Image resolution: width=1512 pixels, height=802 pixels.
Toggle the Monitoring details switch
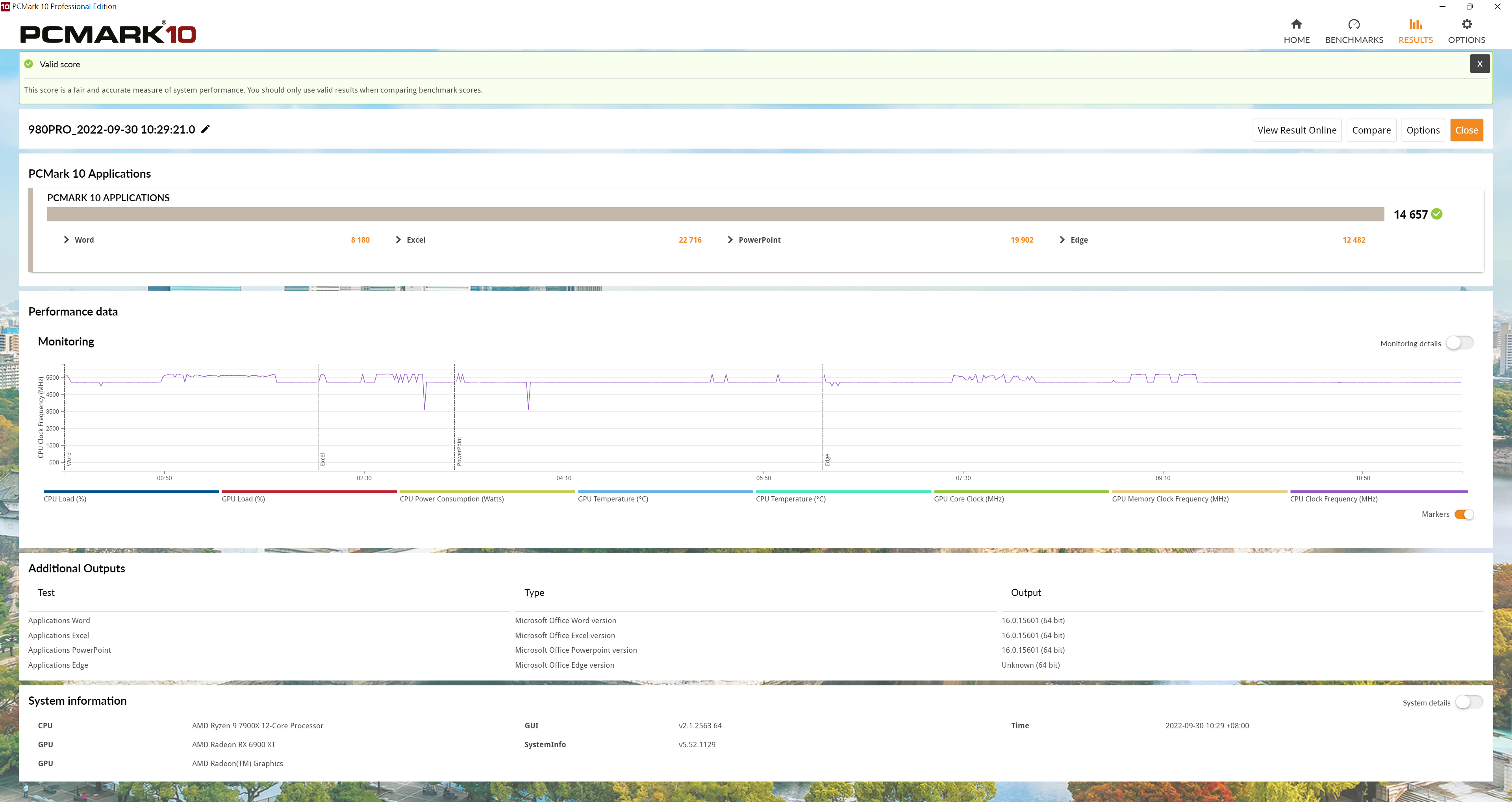[1459, 343]
